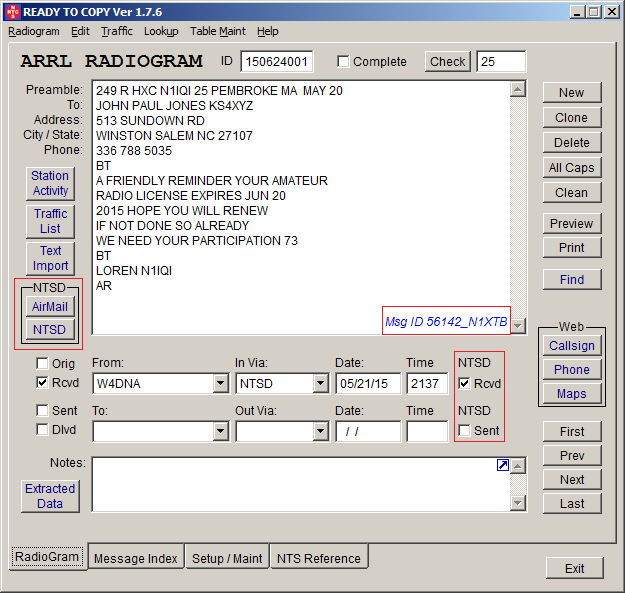Click the Check button
Image resolution: width=625 pixels, height=593 pixels.
[448, 62]
